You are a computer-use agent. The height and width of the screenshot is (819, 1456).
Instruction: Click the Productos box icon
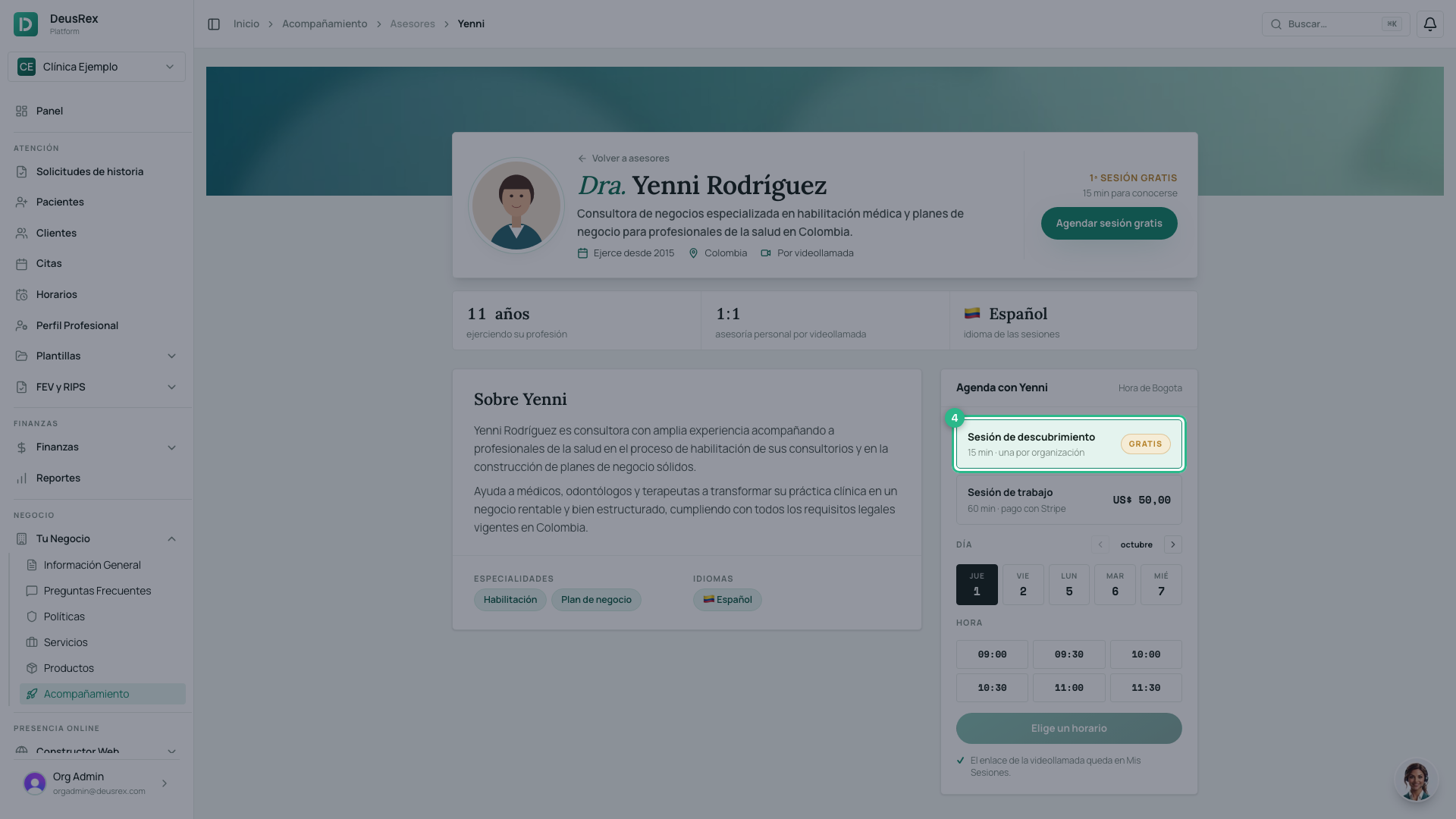point(32,668)
